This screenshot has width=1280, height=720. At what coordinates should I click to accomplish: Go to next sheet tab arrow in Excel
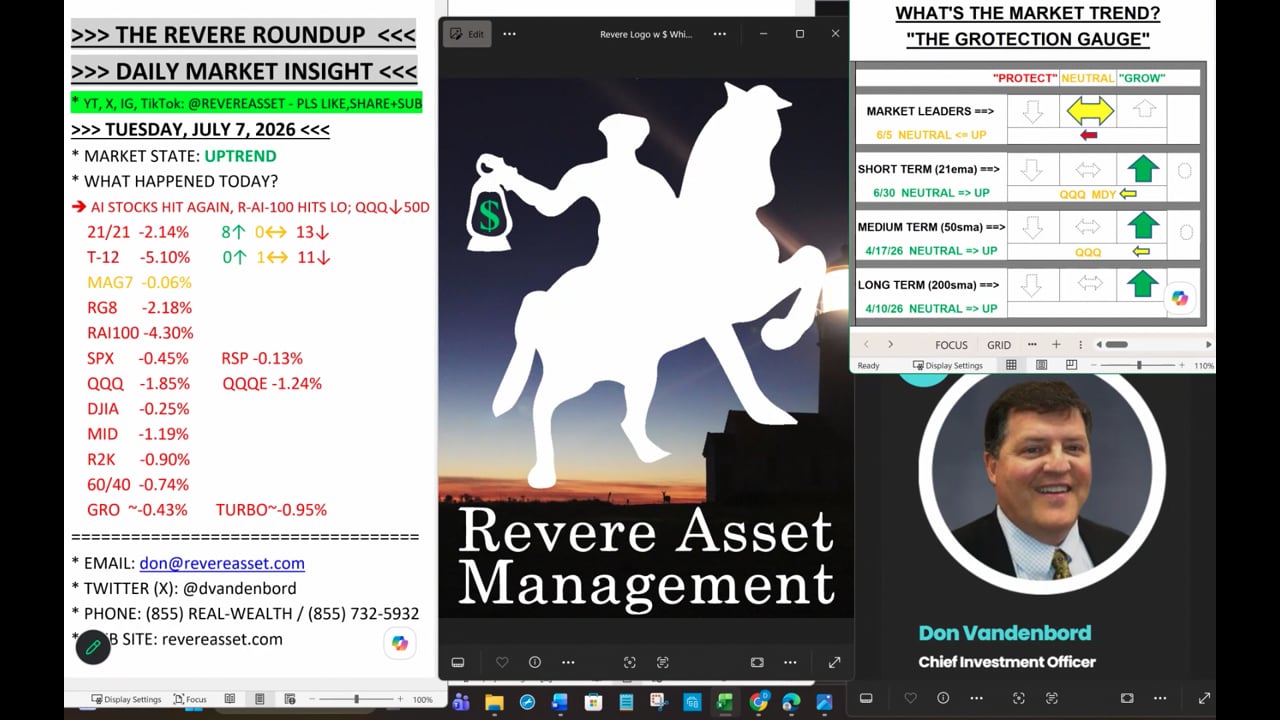pyautogui.click(x=890, y=345)
